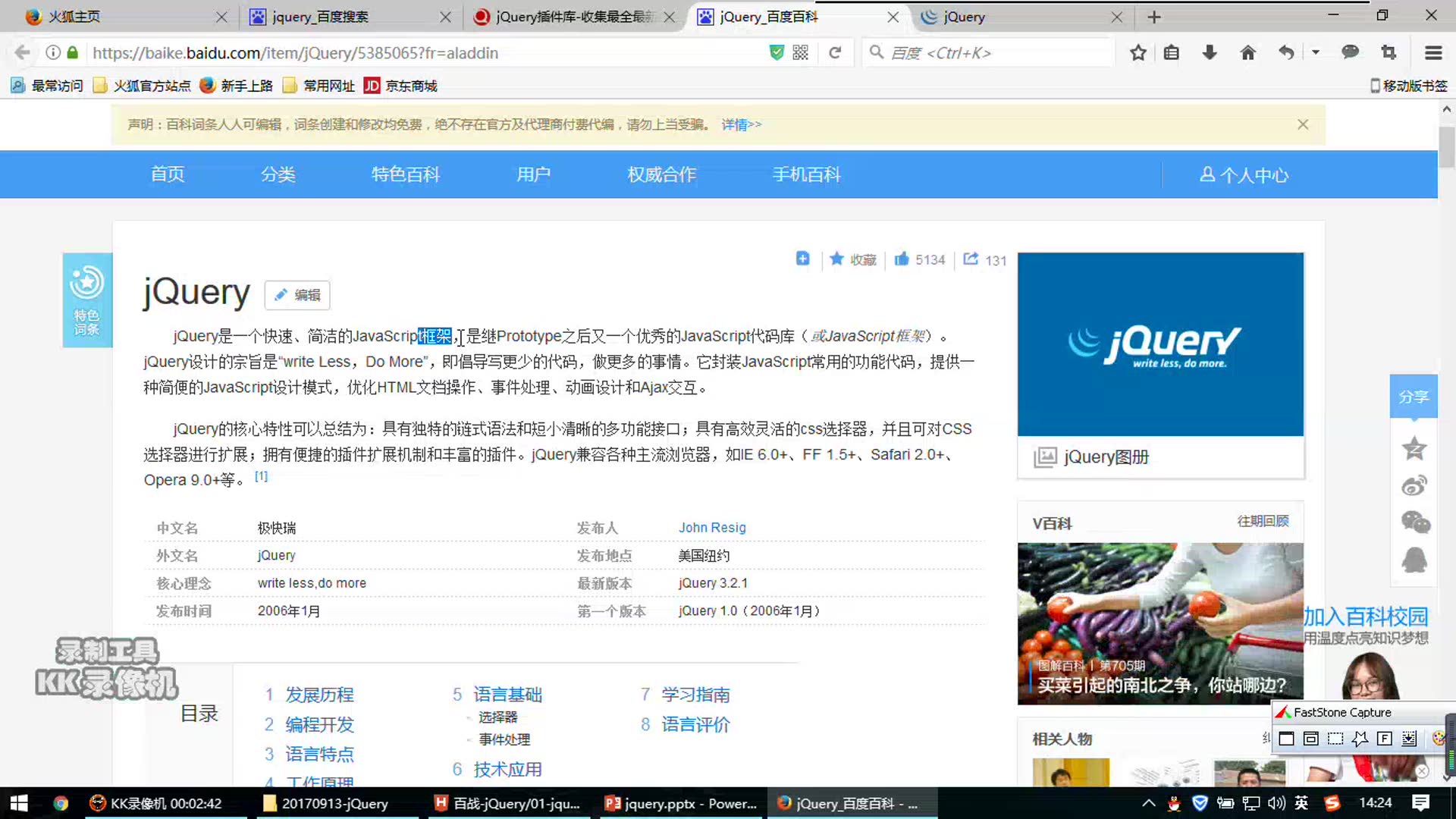Image resolution: width=1456 pixels, height=819 pixels.
Task: Dismiss the yellow notice banner
Action: click(1303, 124)
